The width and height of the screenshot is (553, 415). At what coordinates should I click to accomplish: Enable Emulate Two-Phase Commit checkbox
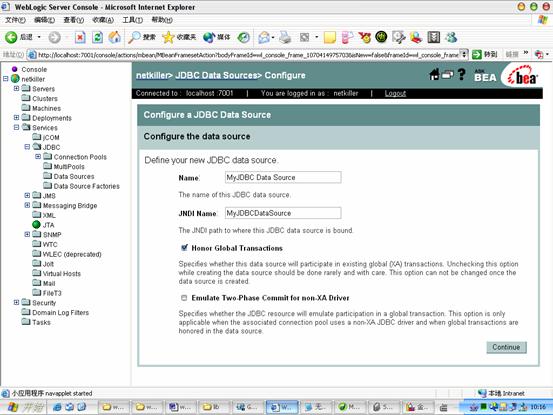[184, 298]
